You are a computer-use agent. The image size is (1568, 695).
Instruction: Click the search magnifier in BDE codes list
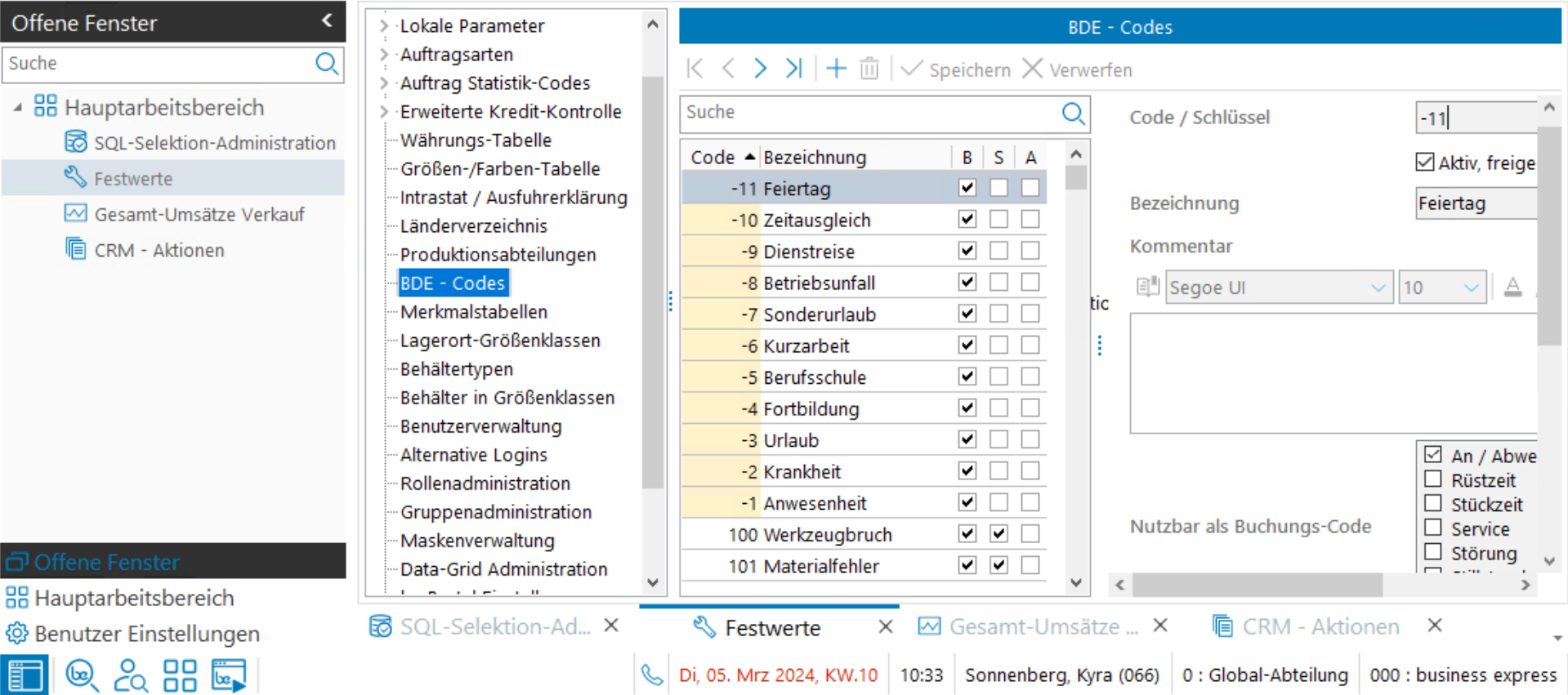[x=1073, y=114]
